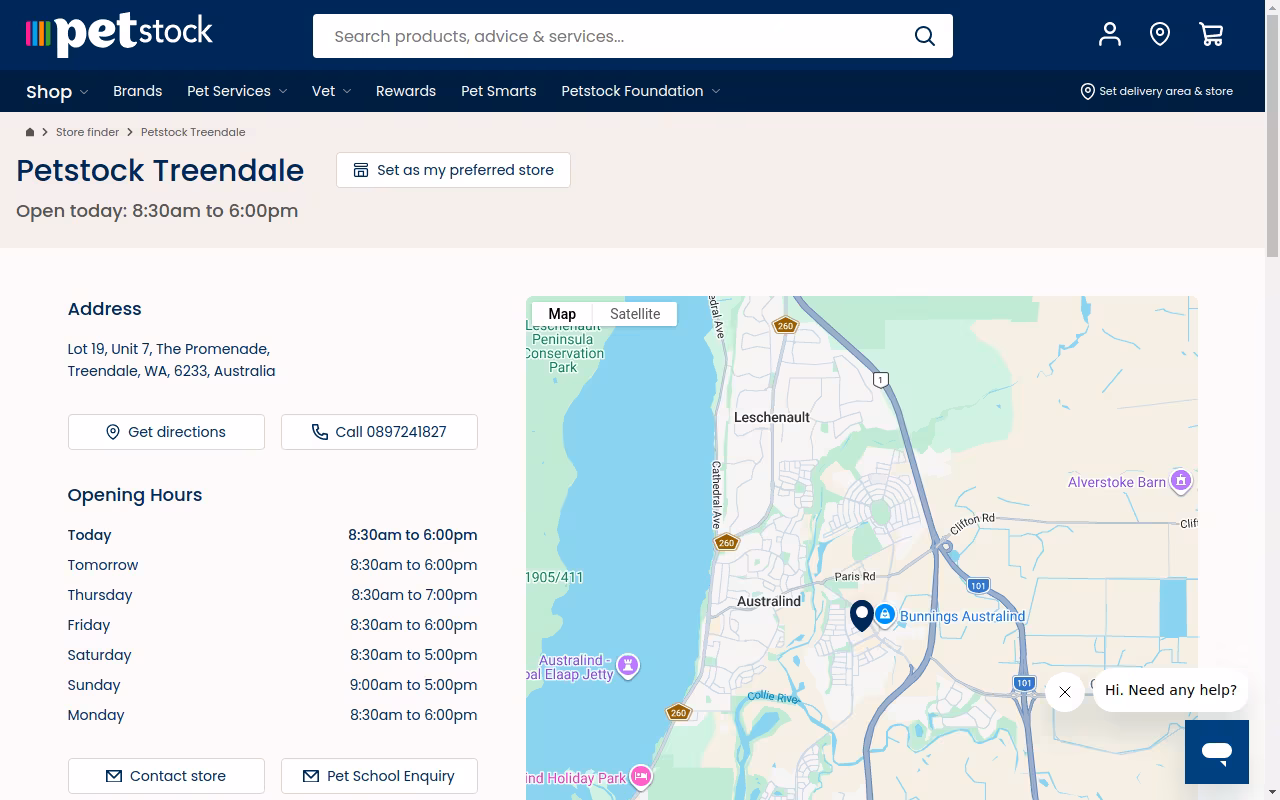Click Call 0897241827 button
The image size is (1280, 800).
[x=379, y=432]
